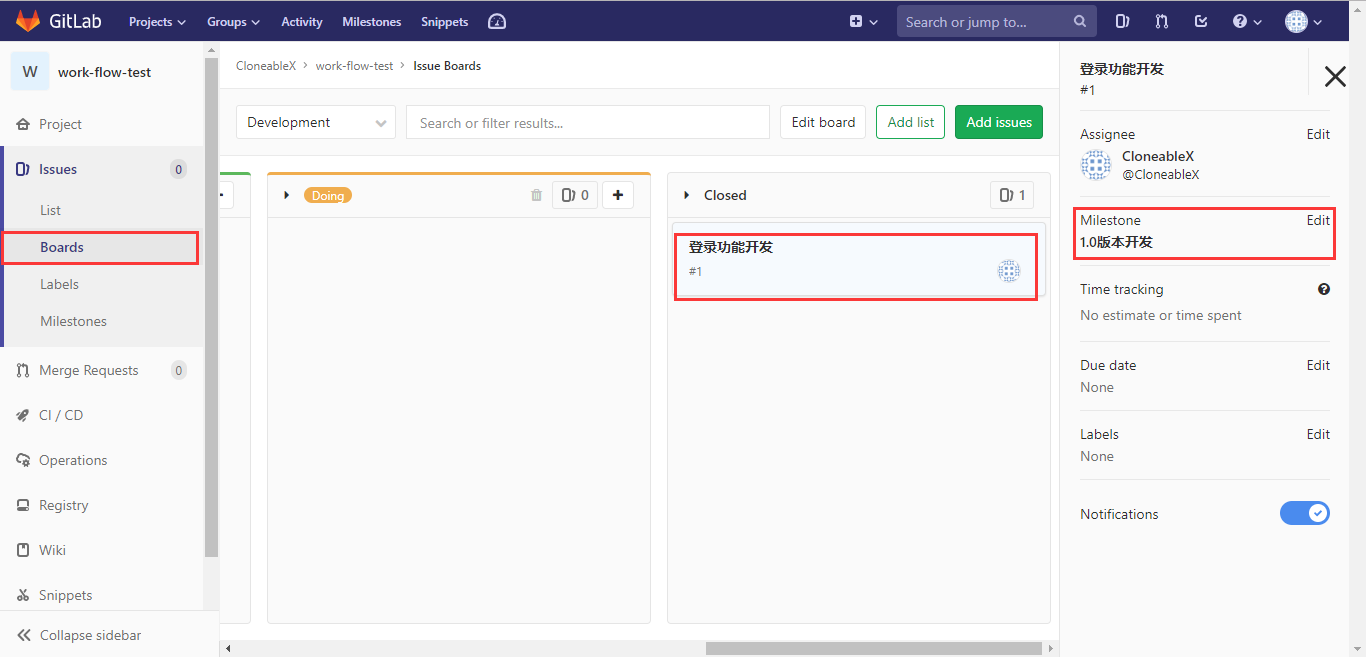
Task: Open the project Wiki
Action: [52, 549]
